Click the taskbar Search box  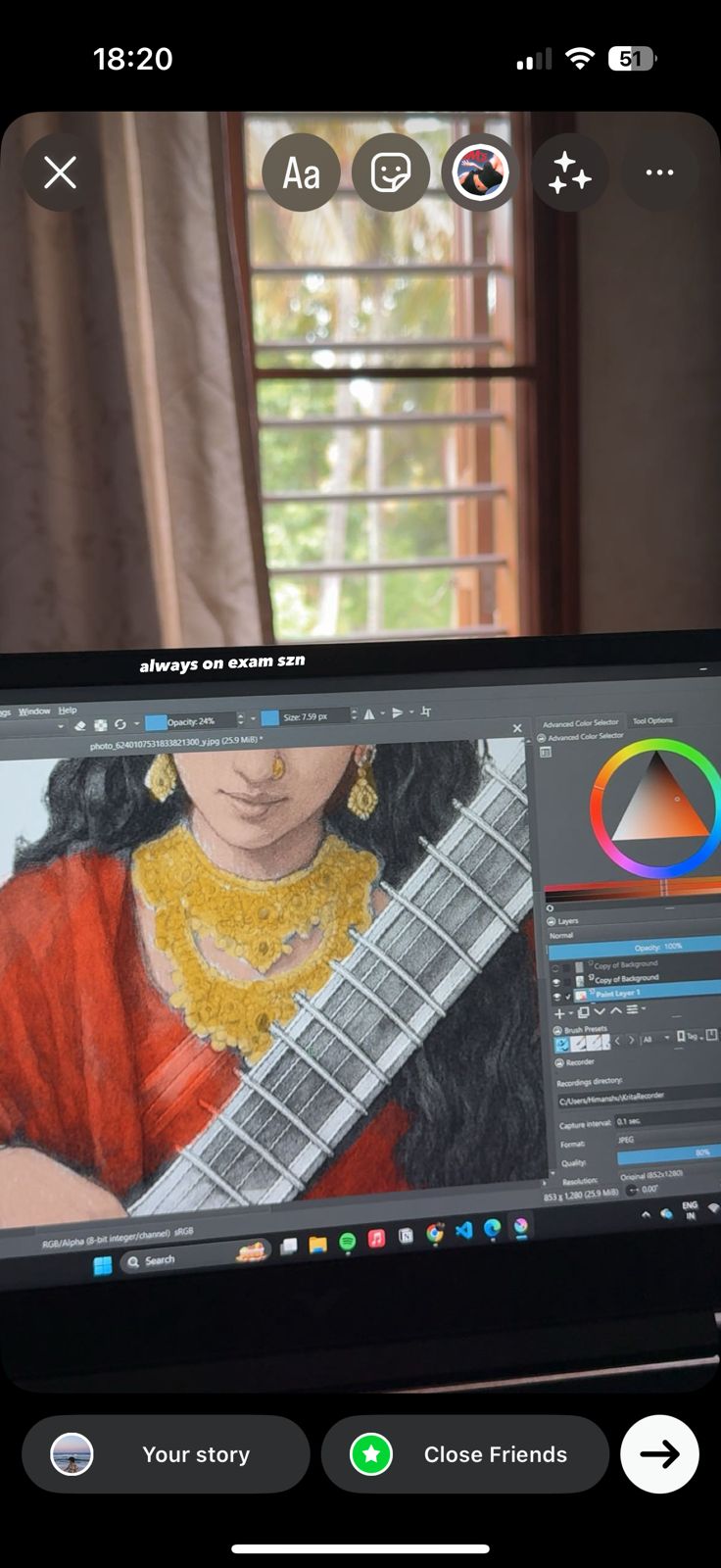coord(196,1257)
